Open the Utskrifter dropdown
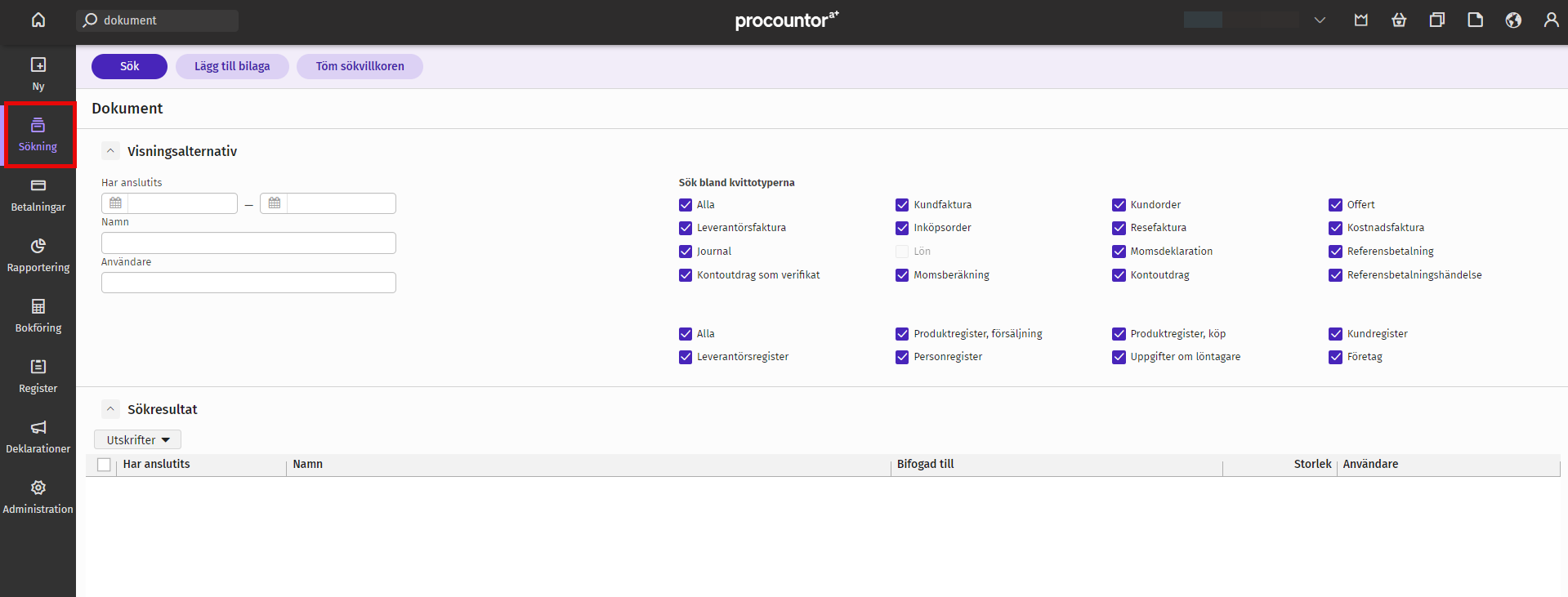Screen dimensions: 1568x597 137,439
